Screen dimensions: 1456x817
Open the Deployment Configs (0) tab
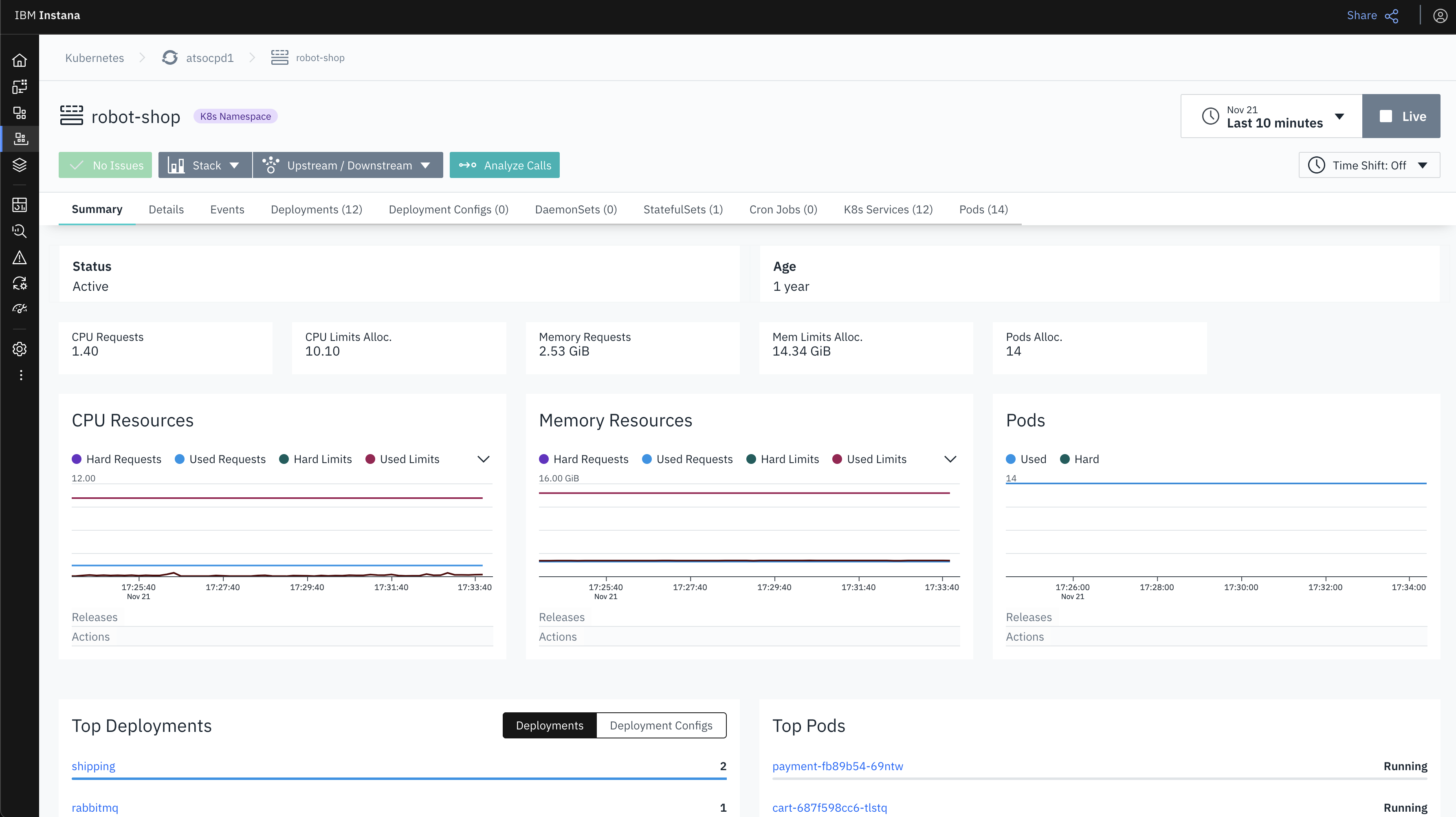pyautogui.click(x=449, y=209)
